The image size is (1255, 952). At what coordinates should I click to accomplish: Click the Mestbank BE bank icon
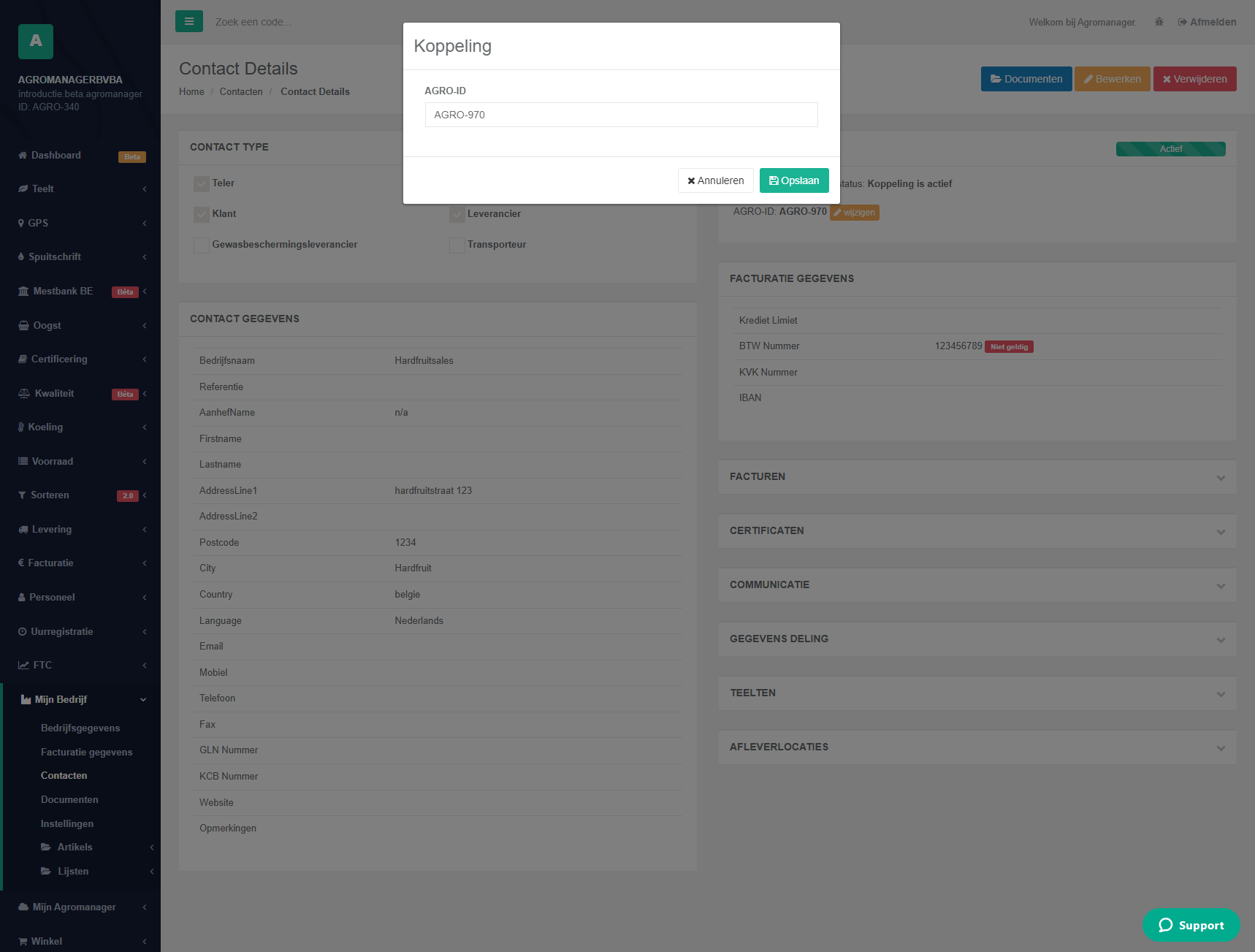(23, 291)
